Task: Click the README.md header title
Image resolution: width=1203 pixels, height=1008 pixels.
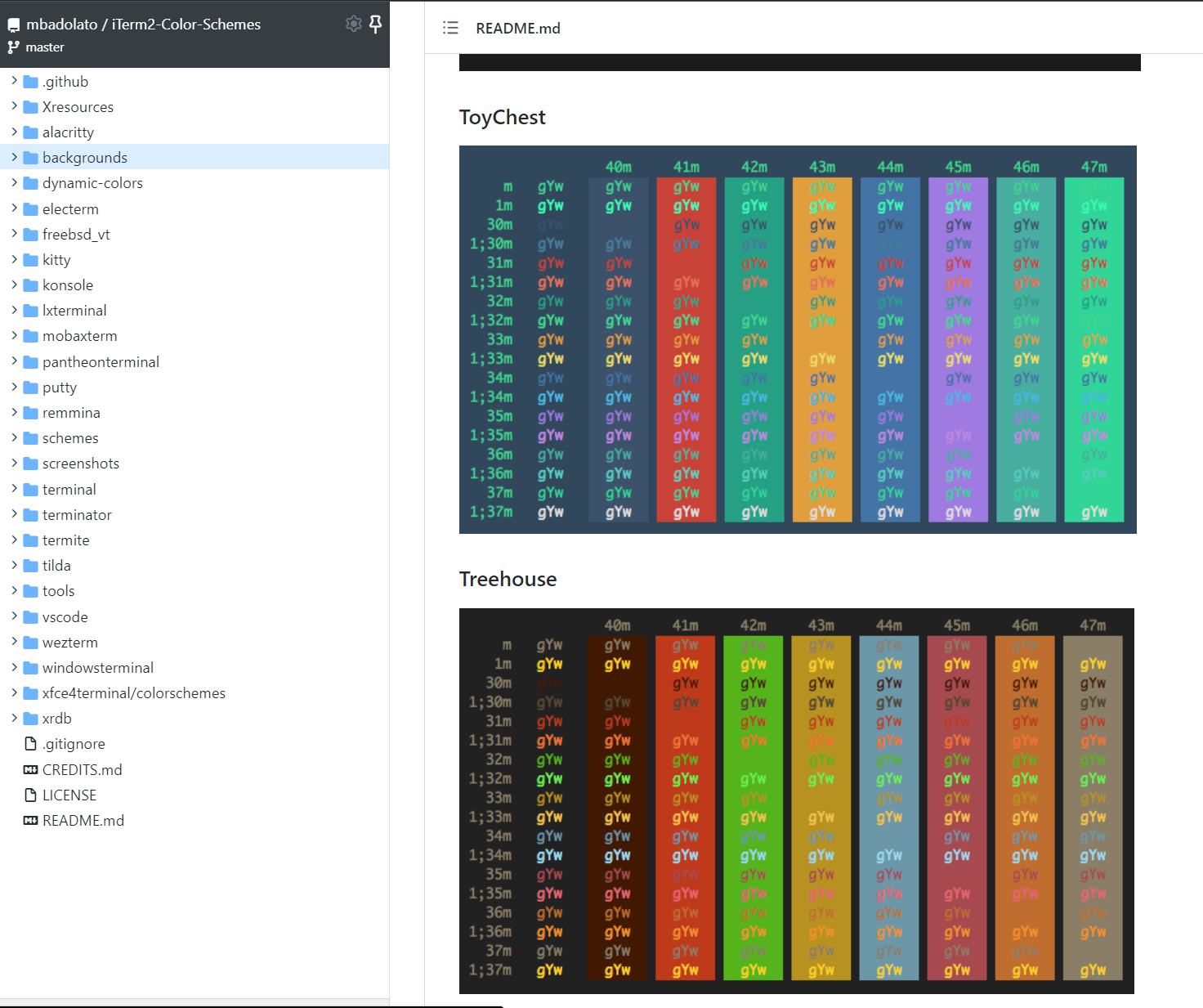Action: pos(518,29)
